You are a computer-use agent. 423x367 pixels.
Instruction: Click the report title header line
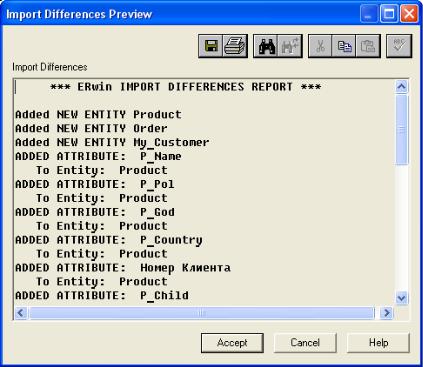(x=186, y=87)
